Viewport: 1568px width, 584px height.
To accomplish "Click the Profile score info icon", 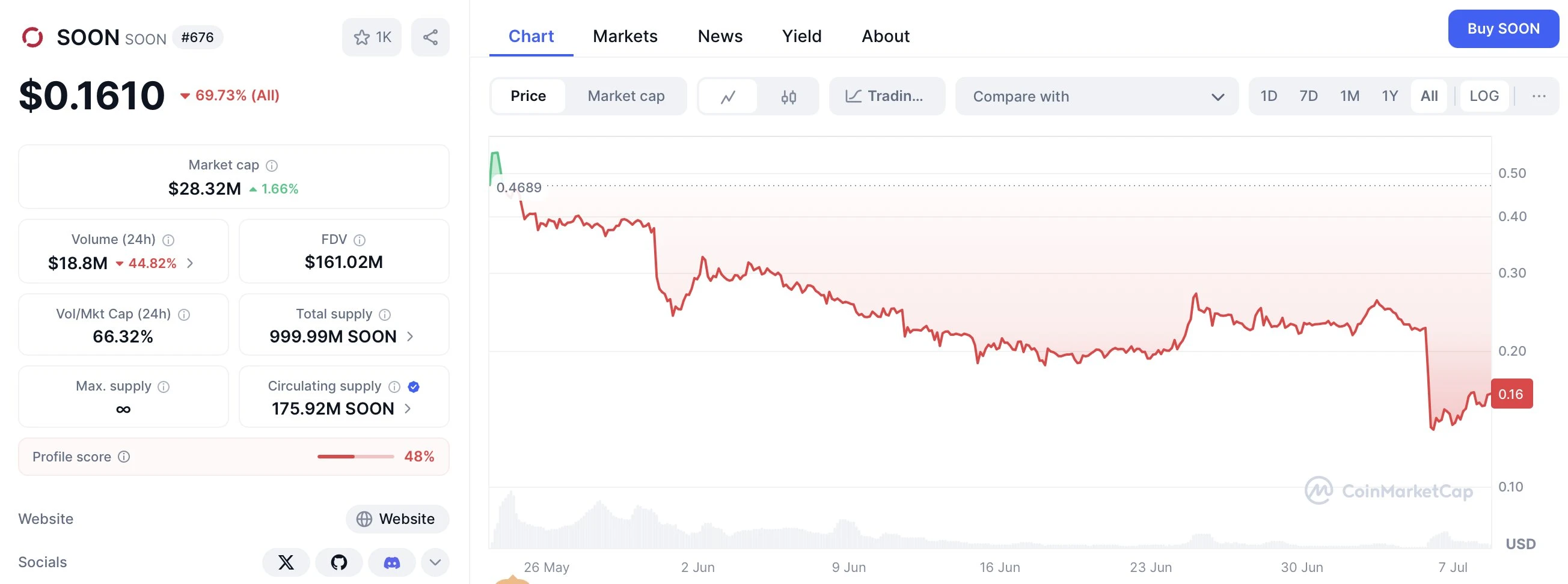I will pyautogui.click(x=124, y=457).
